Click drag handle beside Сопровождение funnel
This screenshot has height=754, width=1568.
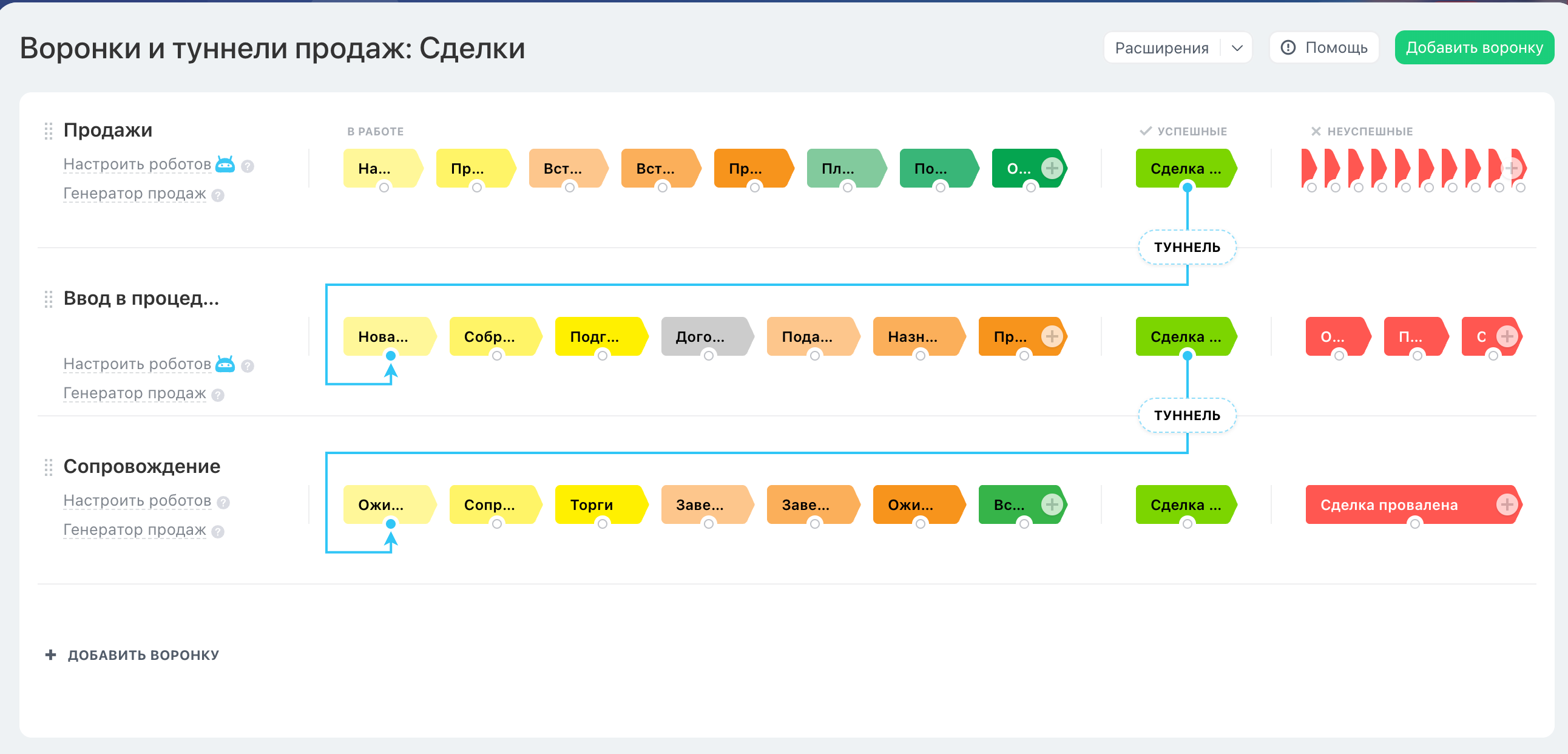point(49,467)
